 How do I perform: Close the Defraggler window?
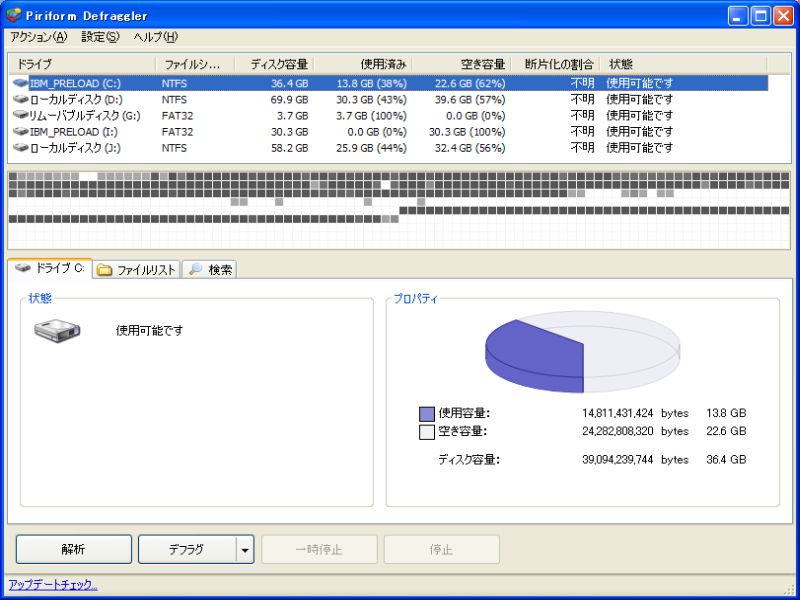point(783,16)
